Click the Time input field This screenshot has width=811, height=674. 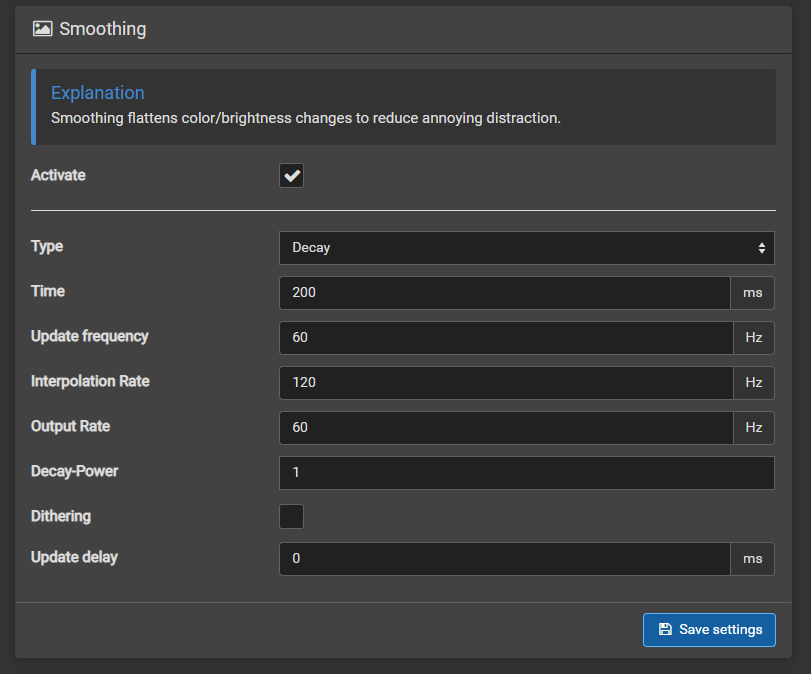[505, 293]
